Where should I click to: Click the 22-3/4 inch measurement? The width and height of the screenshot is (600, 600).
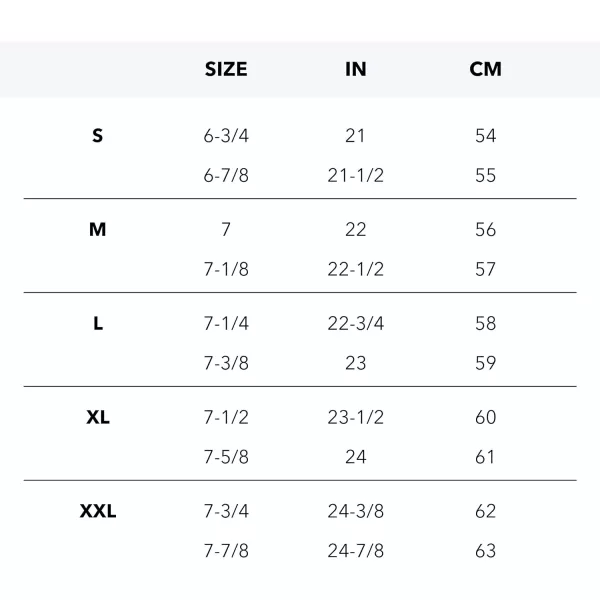(355, 324)
